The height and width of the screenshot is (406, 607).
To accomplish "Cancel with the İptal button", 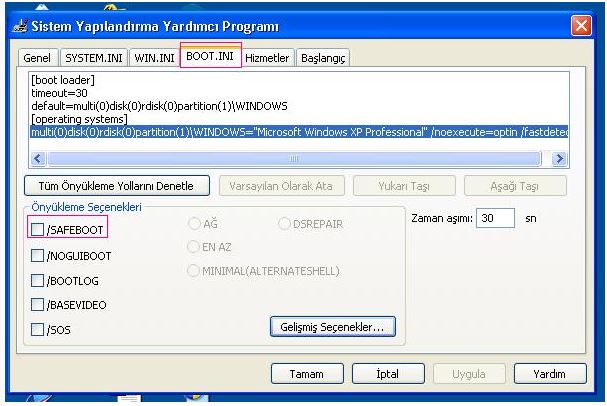I will tap(388, 374).
